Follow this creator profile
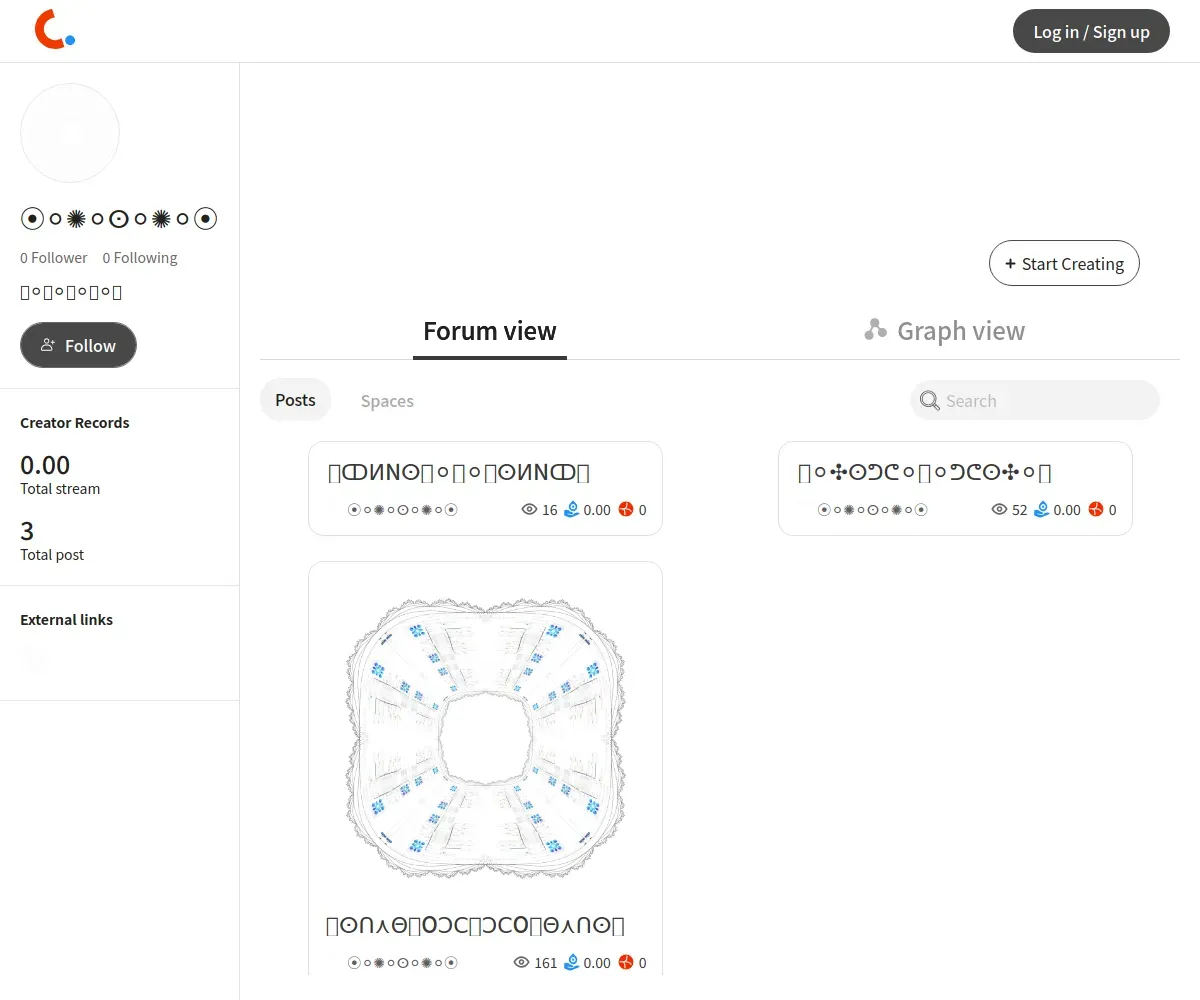The image size is (1200, 1000). pyautogui.click(x=78, y=345)
